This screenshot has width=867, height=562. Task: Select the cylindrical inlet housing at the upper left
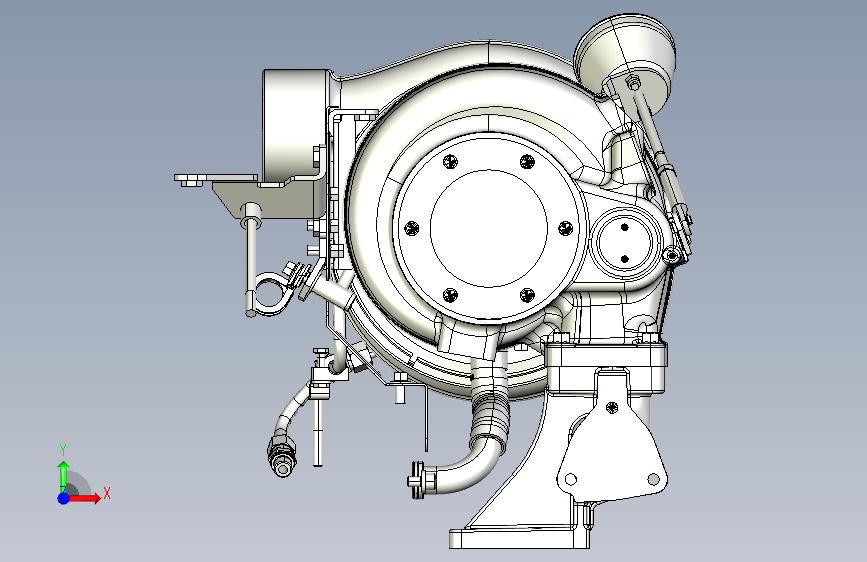pos(295,126)
